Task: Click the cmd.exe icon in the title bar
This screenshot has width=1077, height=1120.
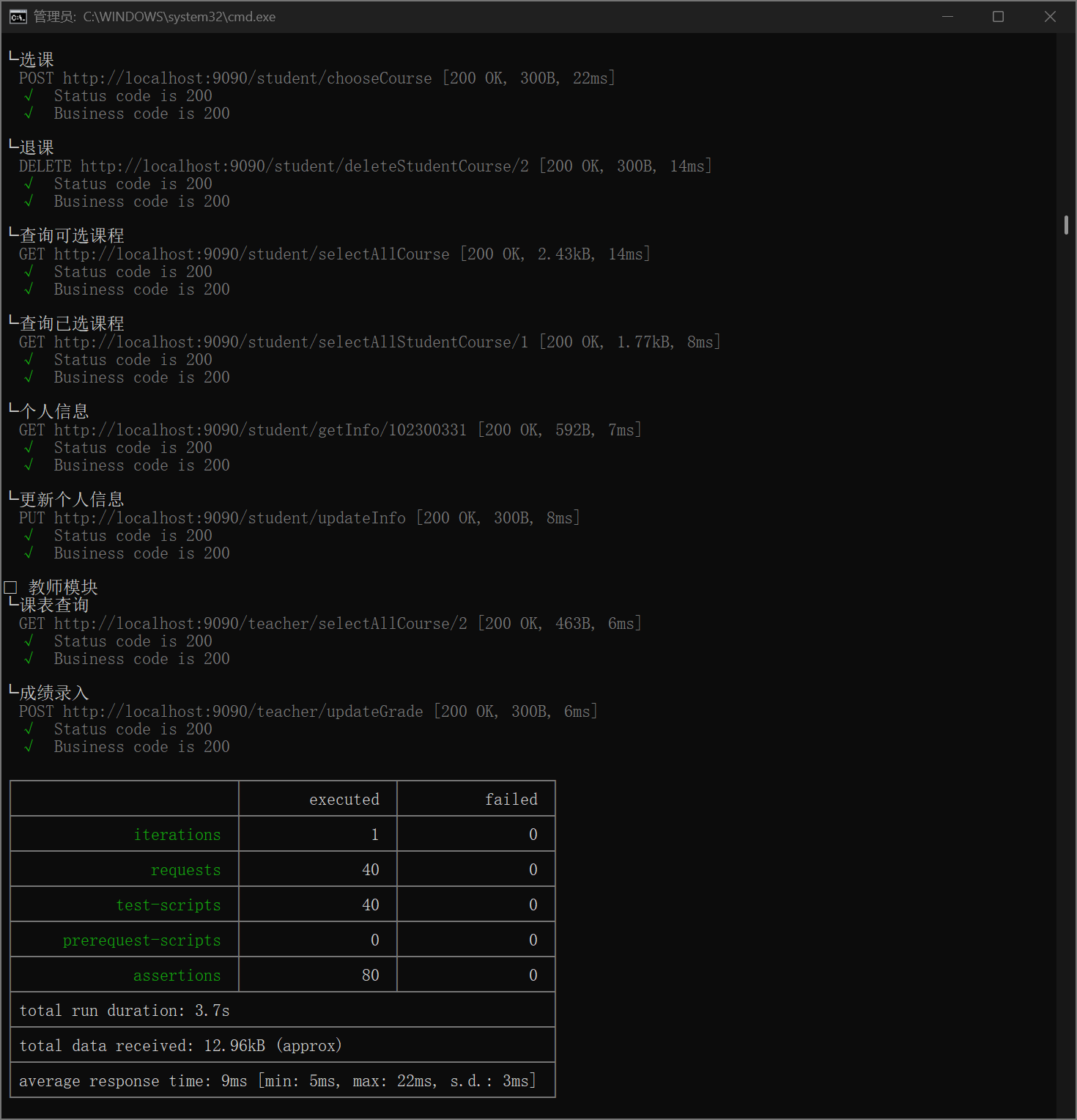Action: 18,17
